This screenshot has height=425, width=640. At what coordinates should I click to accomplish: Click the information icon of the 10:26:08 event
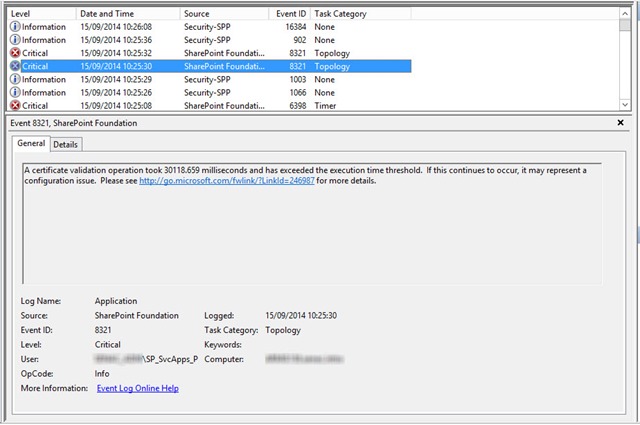tap(15, 27)
